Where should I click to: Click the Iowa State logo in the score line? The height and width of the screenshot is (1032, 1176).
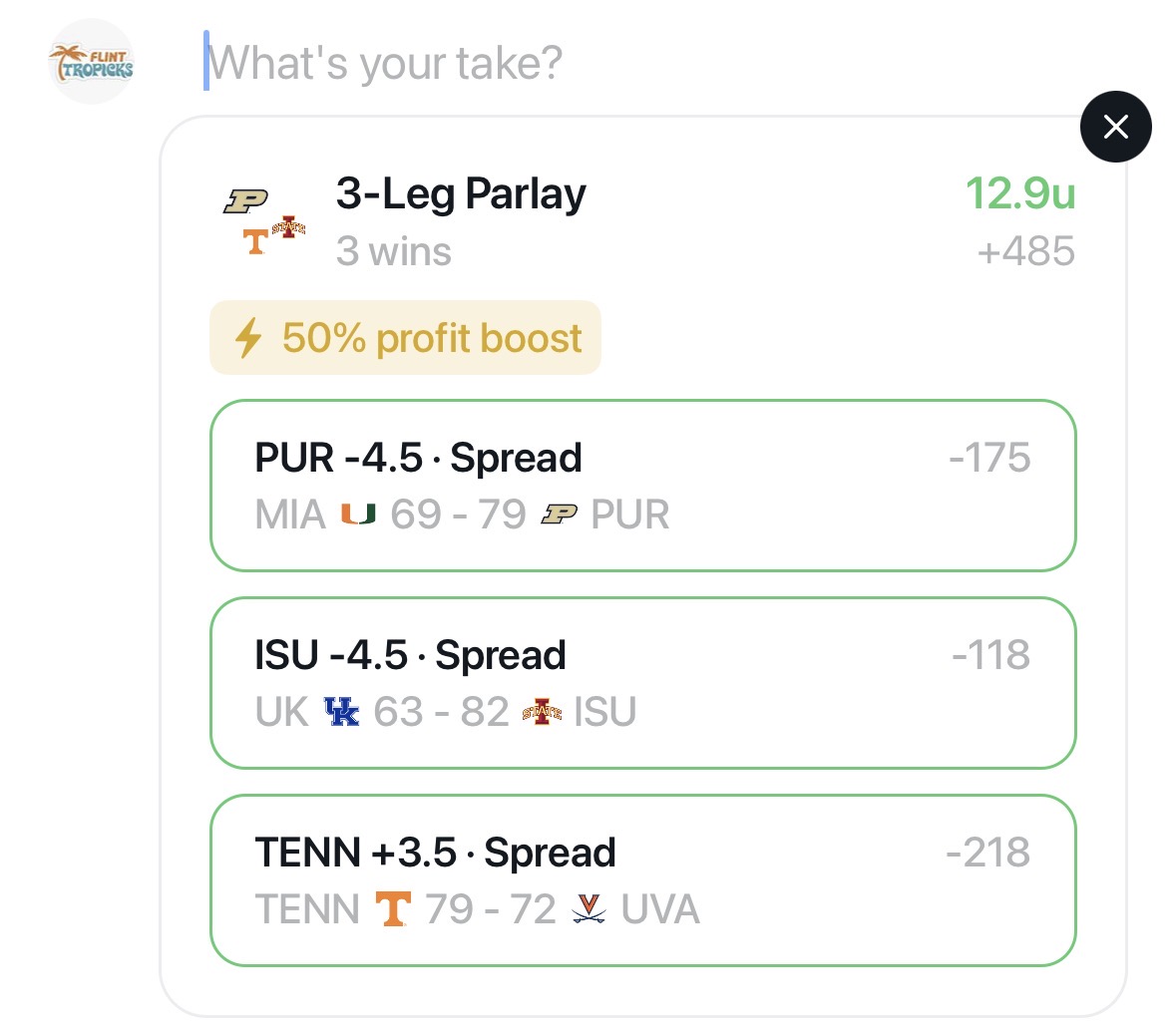[542, 712]
